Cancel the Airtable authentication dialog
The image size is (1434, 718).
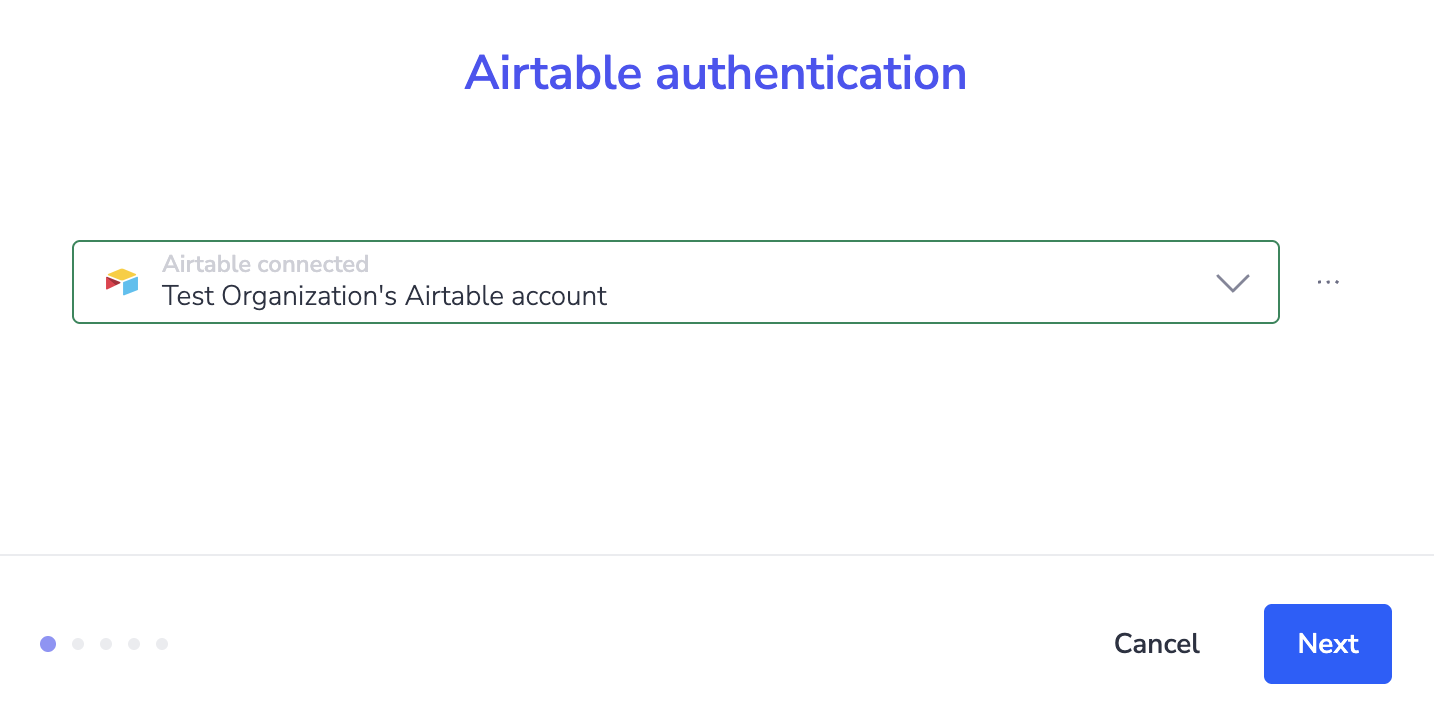[x=1157, y=644]
